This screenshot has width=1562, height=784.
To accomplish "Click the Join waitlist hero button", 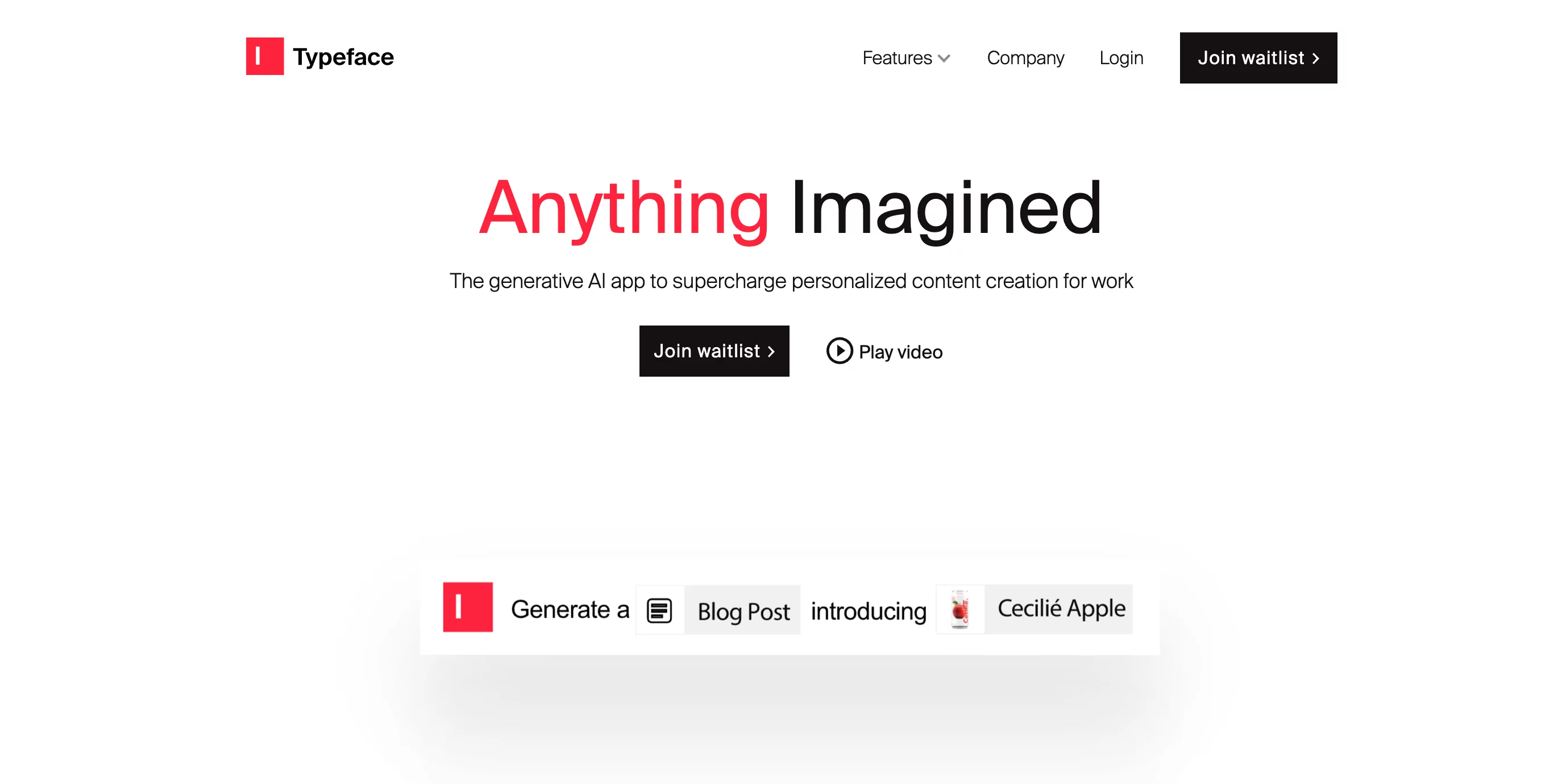I will point(713,350).
